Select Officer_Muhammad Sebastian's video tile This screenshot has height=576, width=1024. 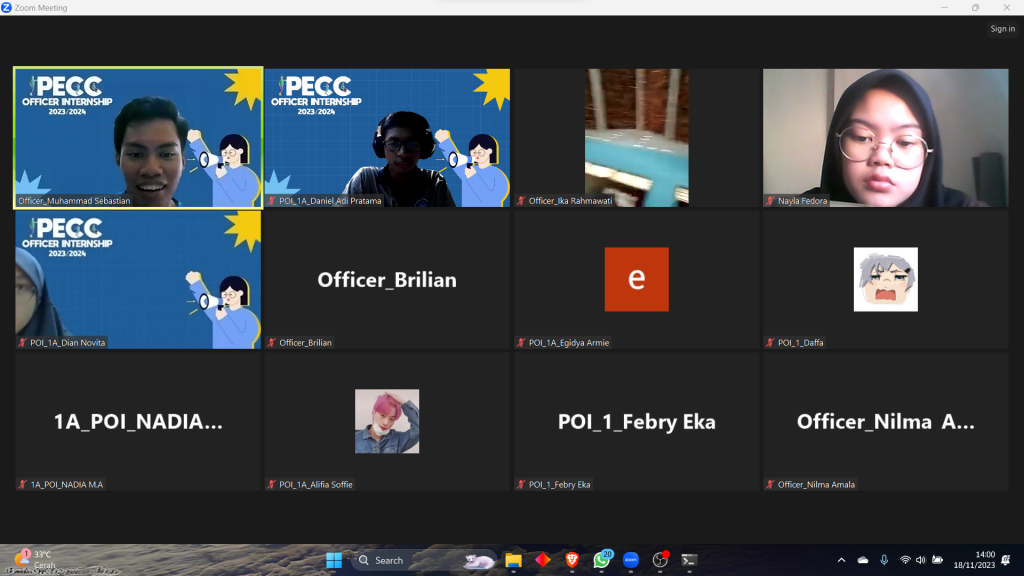(x=138, y=137)
